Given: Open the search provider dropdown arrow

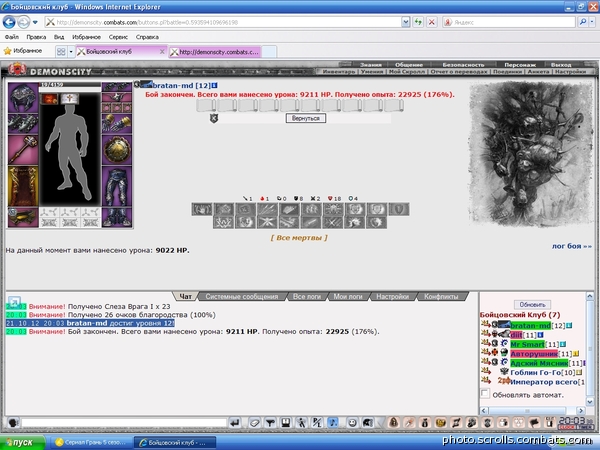Looking at the screenshot, I should [592, 22].
